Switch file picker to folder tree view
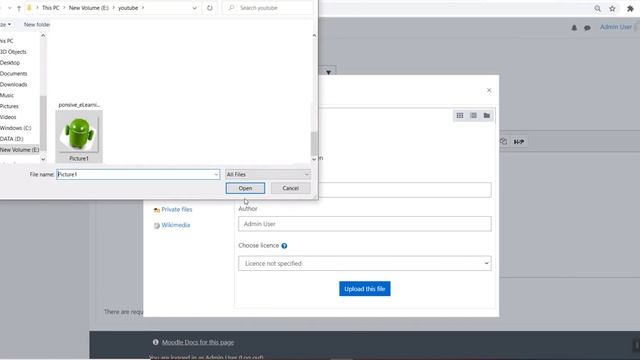 tap(487, 116)
